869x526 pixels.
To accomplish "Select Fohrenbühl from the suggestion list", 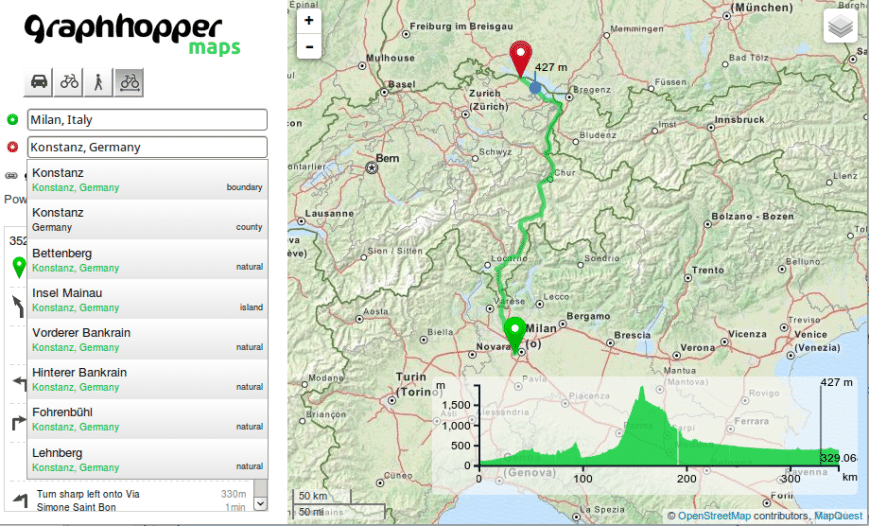I will 147,418.
